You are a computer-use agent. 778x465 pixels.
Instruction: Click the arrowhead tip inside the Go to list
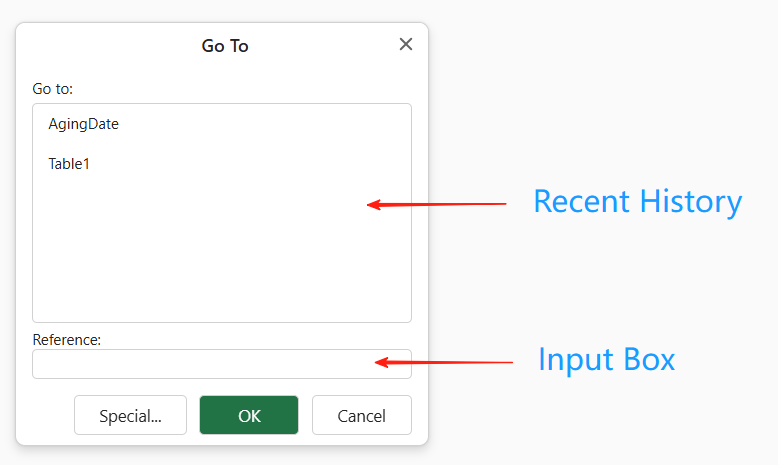tap(369, 204)
